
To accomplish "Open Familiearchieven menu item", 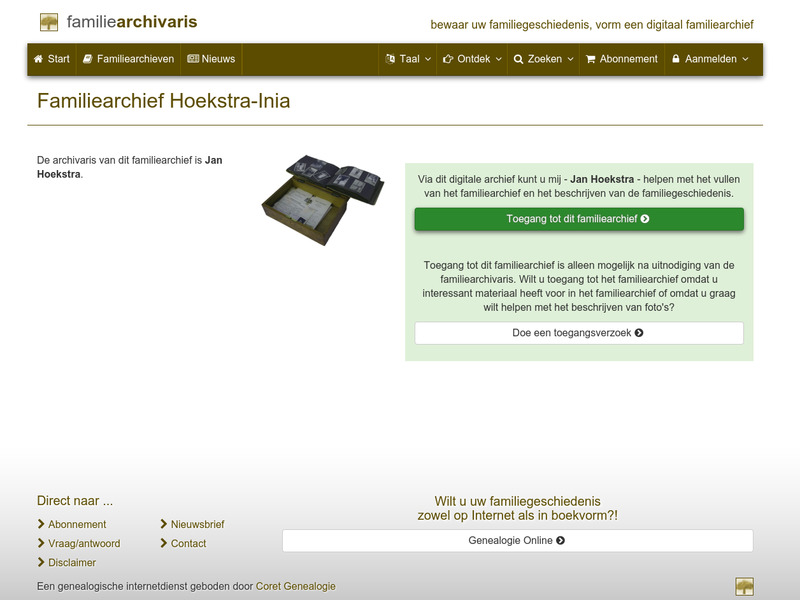I will (x=129, y=59).
